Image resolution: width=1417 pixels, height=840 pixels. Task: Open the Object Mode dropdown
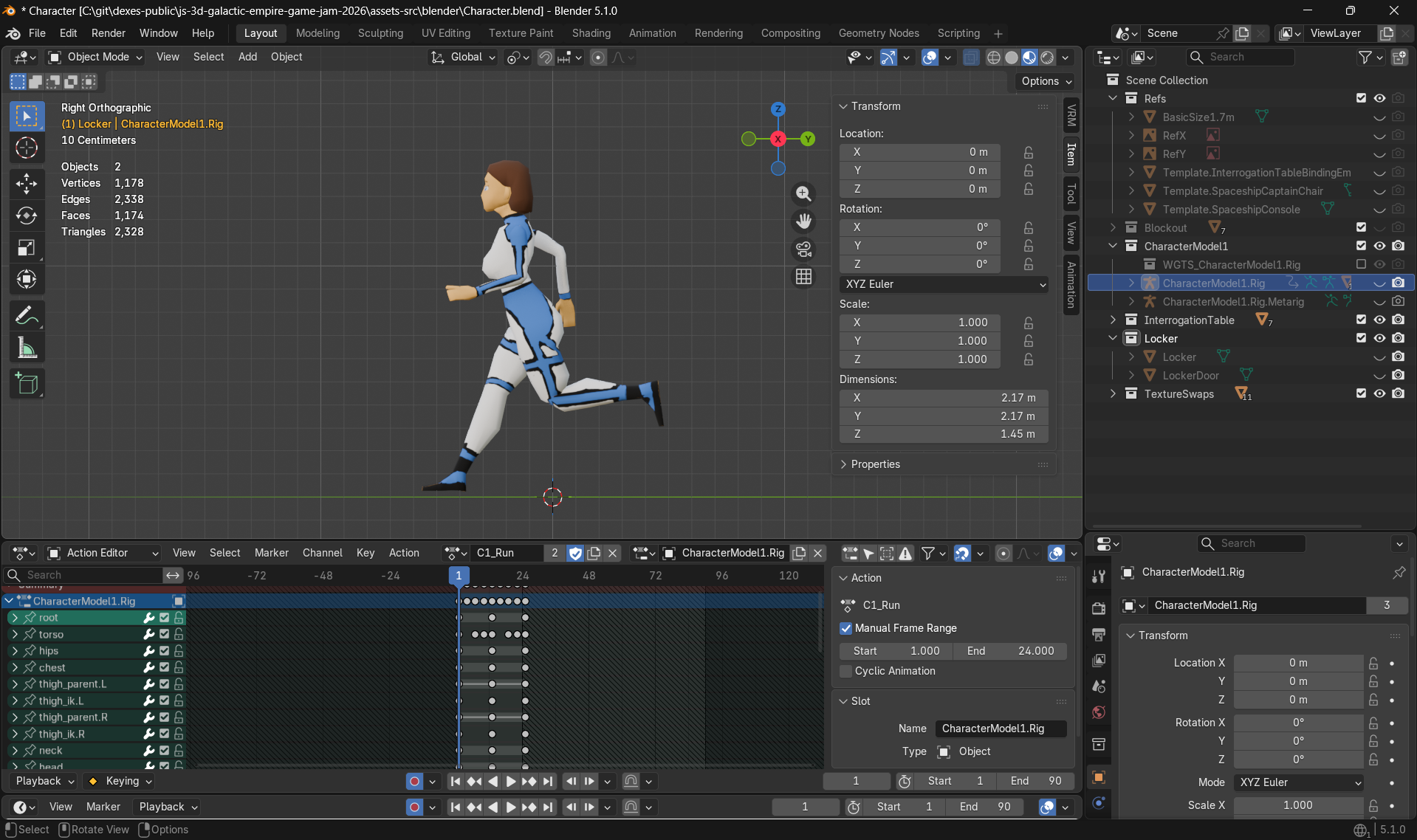point(94,57)
